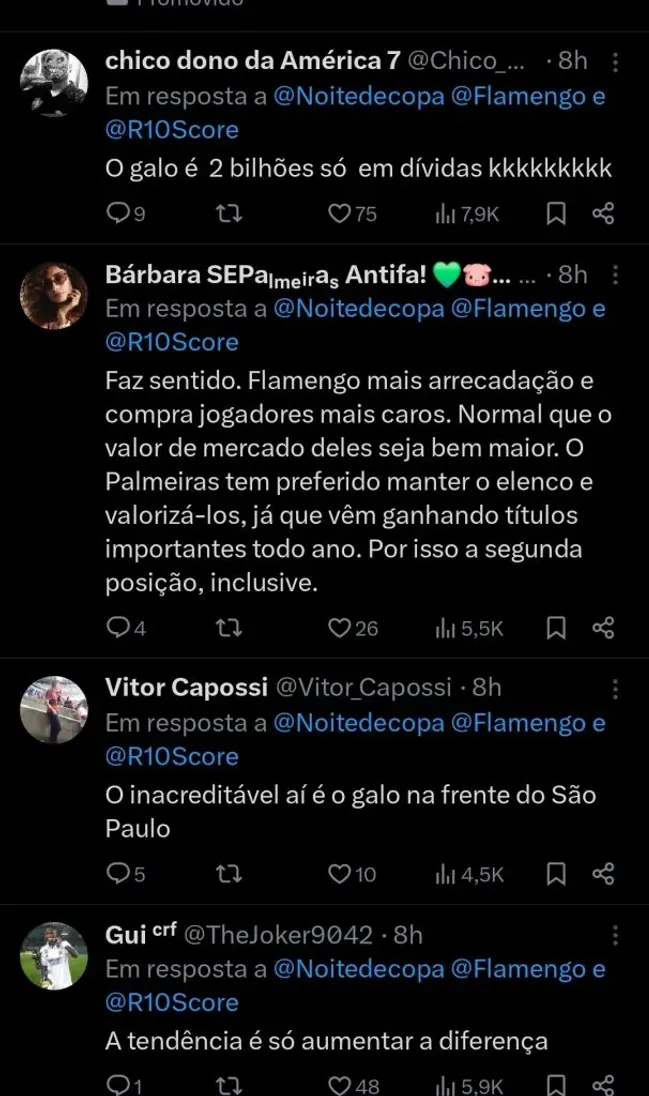Share Vitor Capossi's tweet
This screenshot has height=1096, width=649.
pos(603,874)
